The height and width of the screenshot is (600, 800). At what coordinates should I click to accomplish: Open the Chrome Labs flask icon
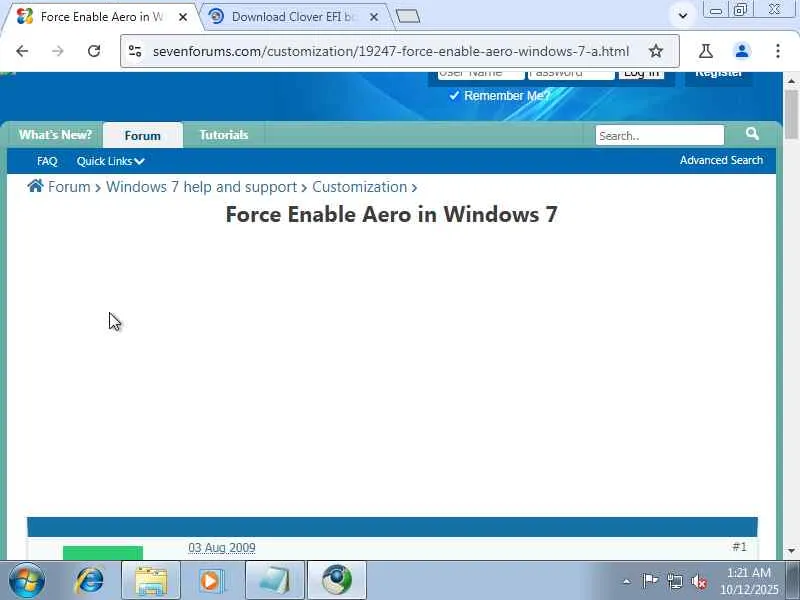706,51
